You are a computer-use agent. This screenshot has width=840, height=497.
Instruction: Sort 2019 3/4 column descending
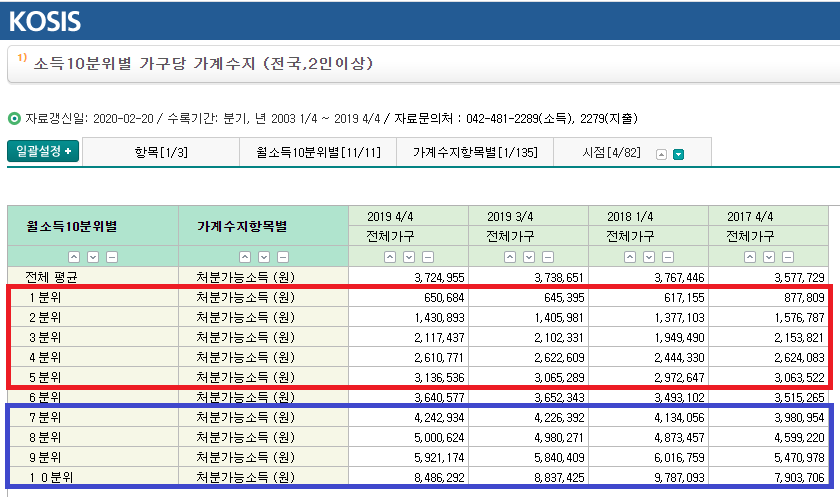[x=528, y=257]
